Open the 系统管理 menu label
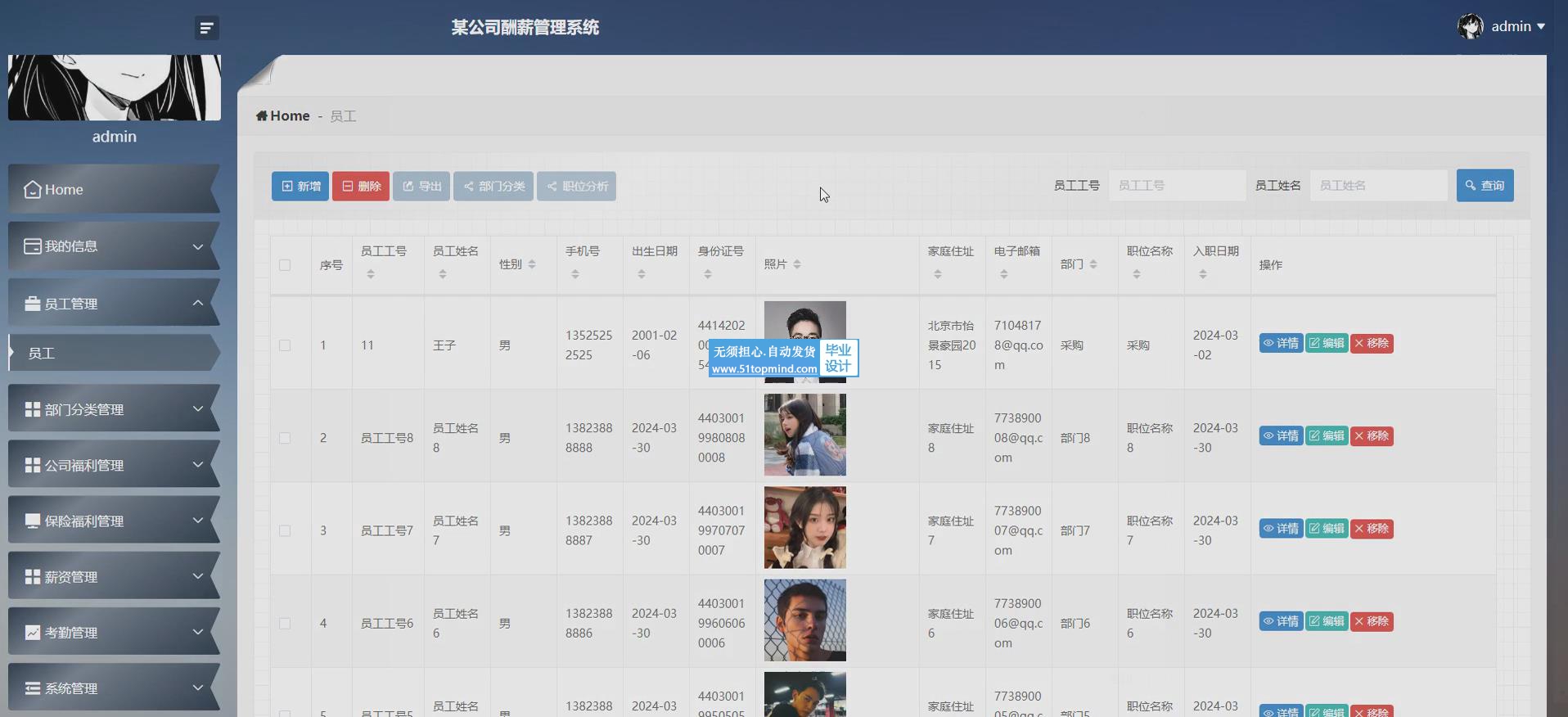This screenshot has width=1568, height=717. (x=71, y=688)
